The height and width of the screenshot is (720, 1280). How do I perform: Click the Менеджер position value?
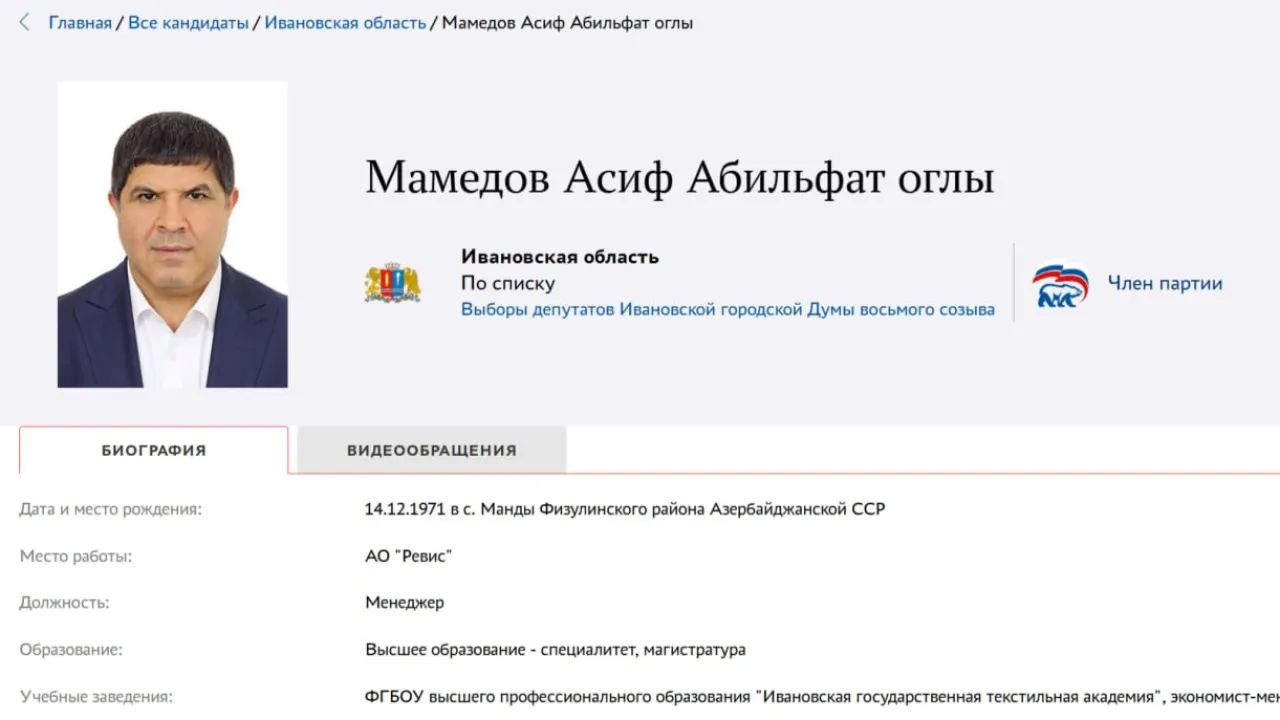tap(404, 603)
